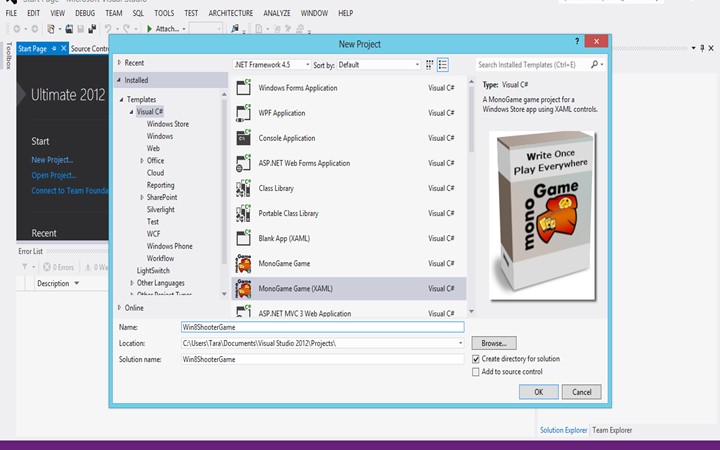Click the Browse... button
Image resolution: width=720 pixels, height=450 pixels.
(x=493, y=343)
